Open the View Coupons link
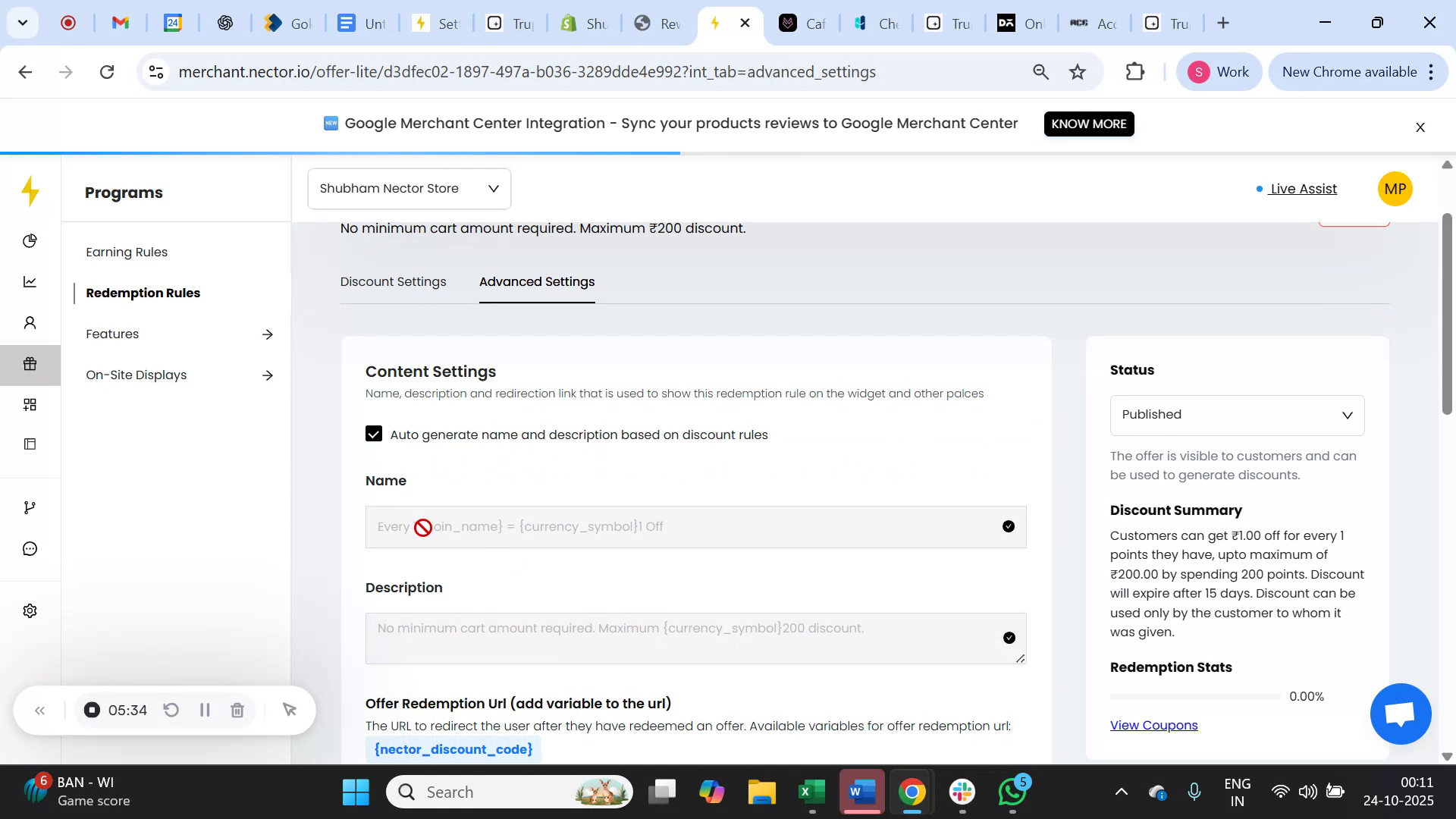Screen dimensions: 1456x819 pyautogui.click(x=1153, y=725)
